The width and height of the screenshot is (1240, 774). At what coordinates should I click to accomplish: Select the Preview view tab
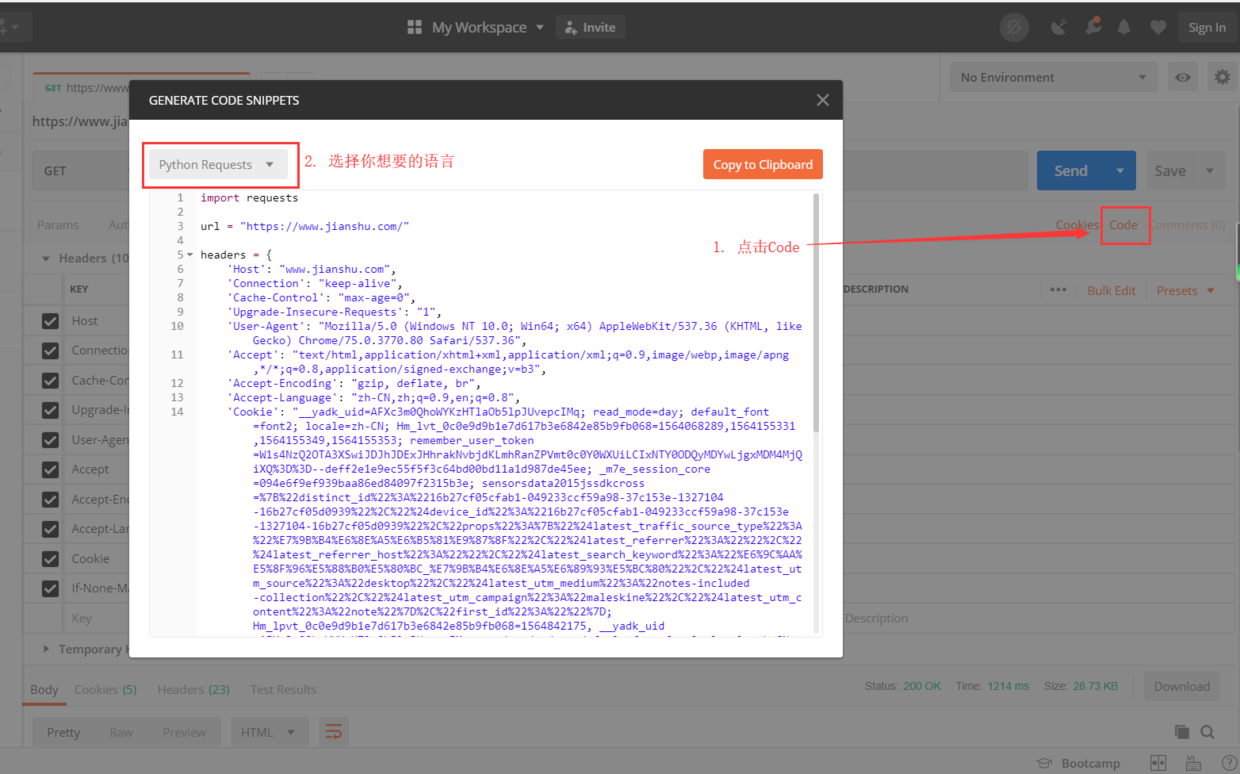click(x=184, y=732)
